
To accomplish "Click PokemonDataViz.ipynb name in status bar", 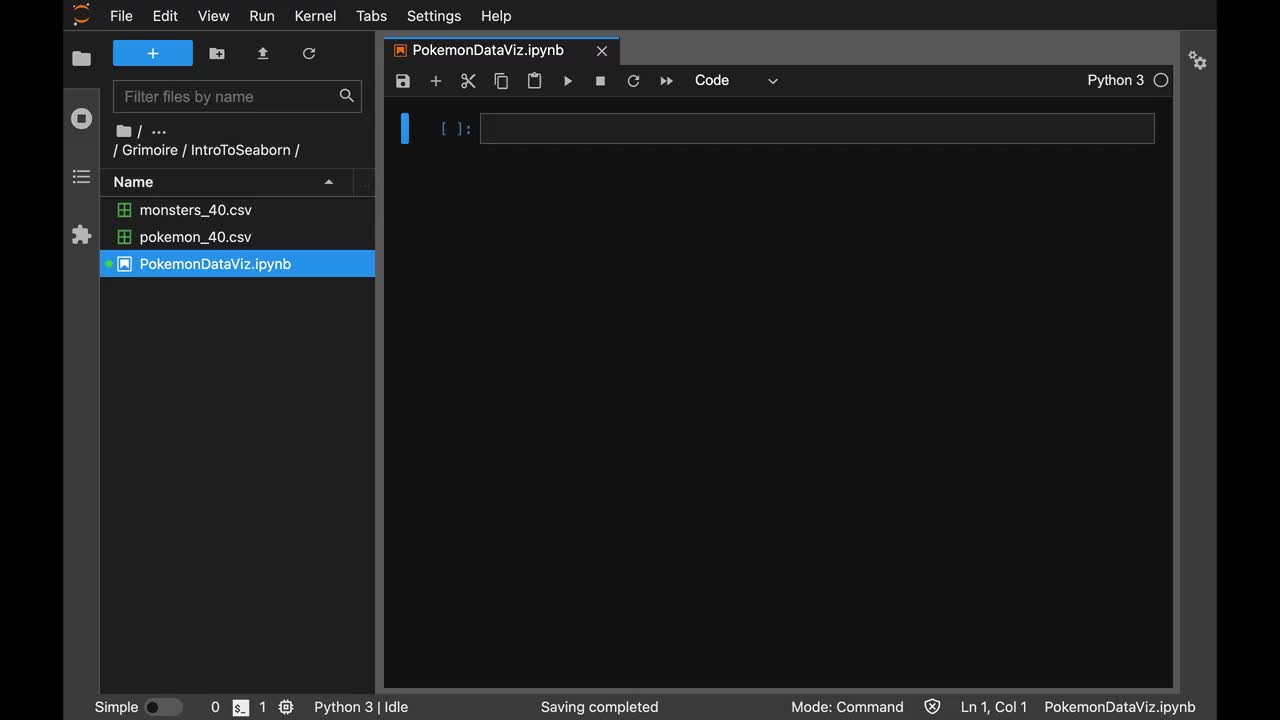I will (x=1120, y=707).
